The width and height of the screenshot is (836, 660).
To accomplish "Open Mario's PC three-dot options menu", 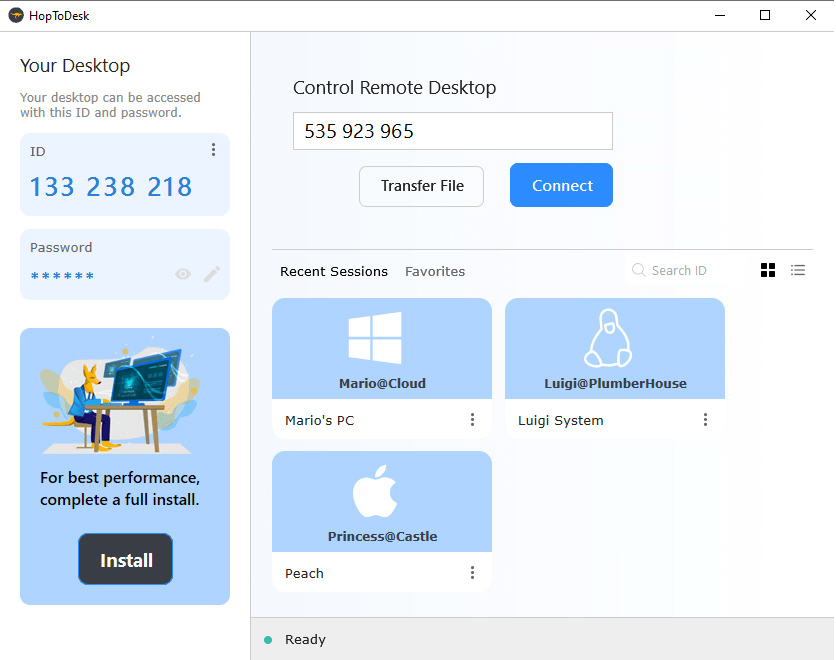I will pyautogui.click(x=473, y=420).
